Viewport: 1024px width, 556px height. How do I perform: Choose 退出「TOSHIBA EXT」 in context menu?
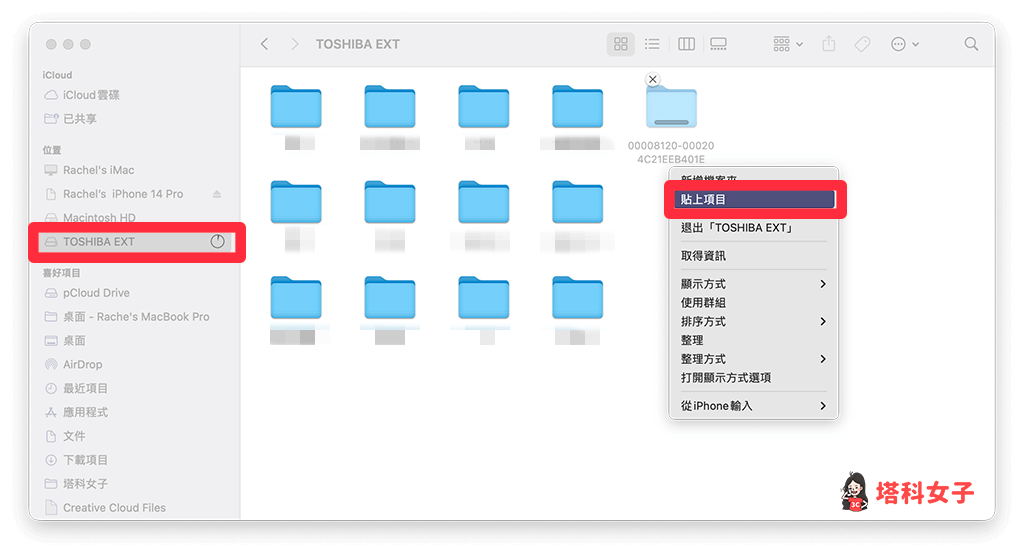[x=753, y=227]
